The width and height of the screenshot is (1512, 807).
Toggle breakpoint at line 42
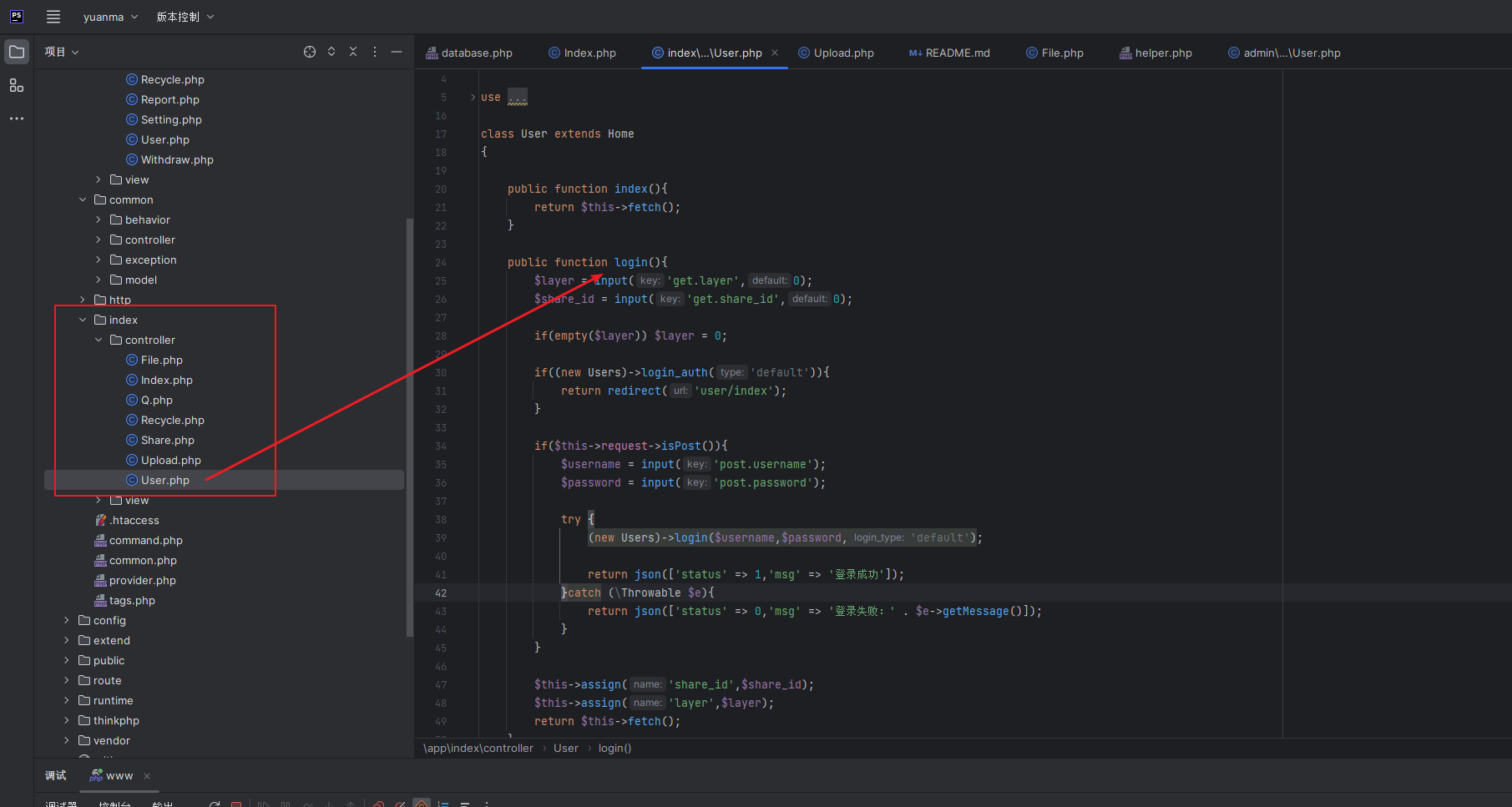441,593
